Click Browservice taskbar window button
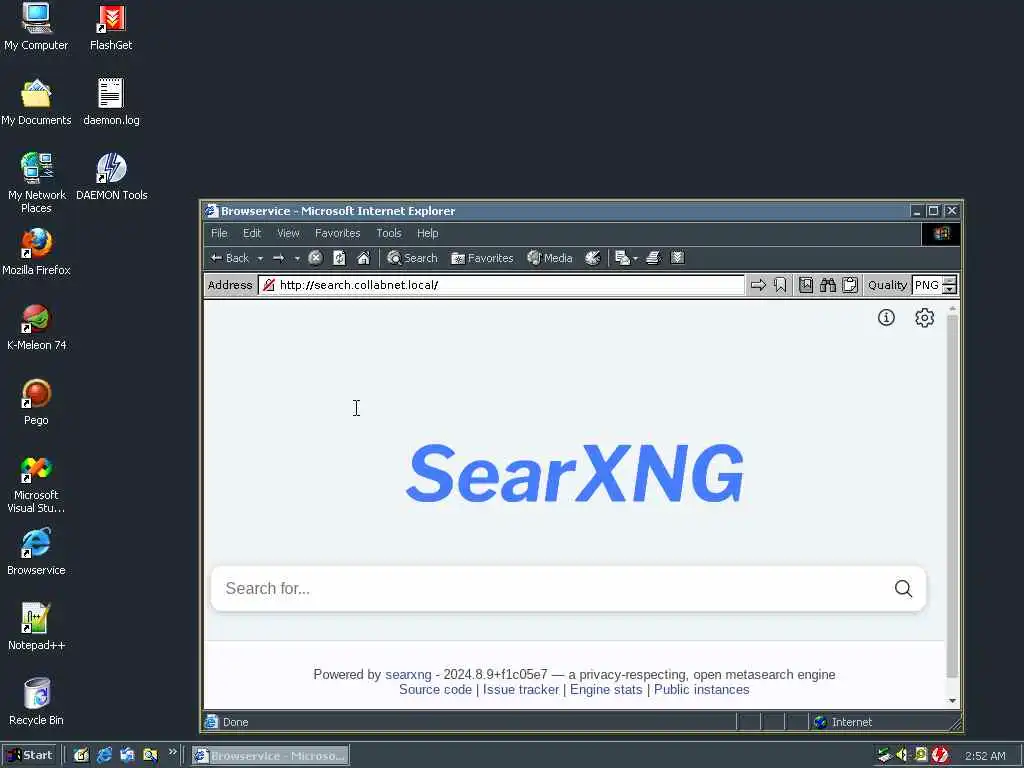The height and width of the screenshot is (768, 1024). click(270, 756)
